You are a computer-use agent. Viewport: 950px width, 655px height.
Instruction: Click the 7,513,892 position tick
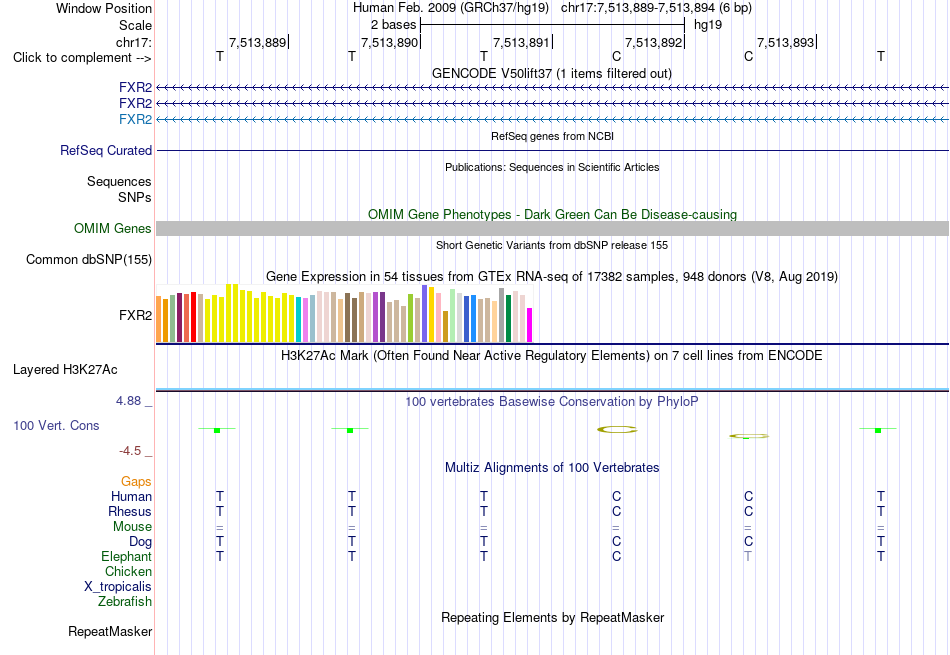pos(654,42)
